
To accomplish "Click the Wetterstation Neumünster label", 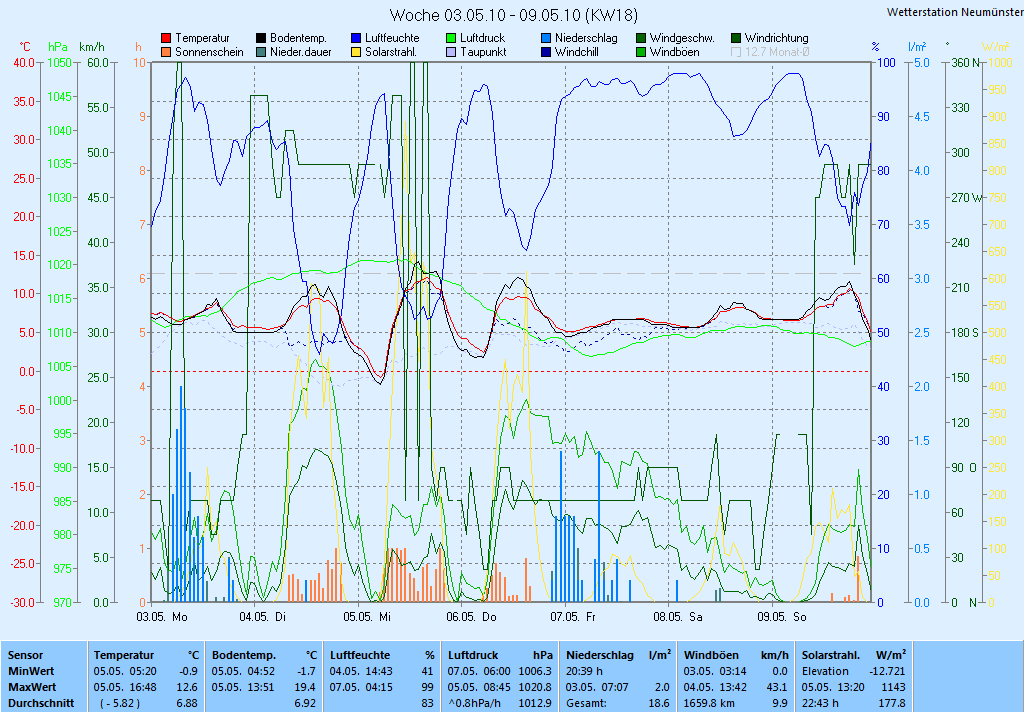I will (x=955, y=12).
